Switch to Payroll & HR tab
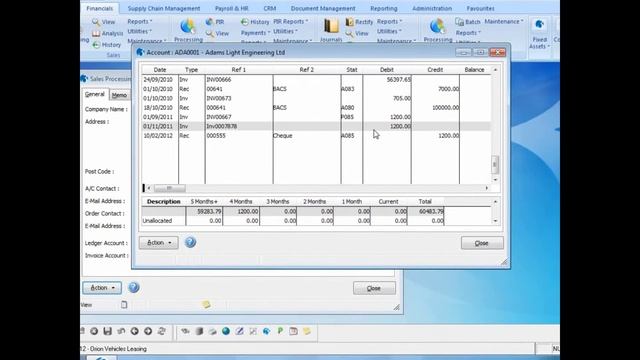The image size is (640, 360). (x=231, y=8)
